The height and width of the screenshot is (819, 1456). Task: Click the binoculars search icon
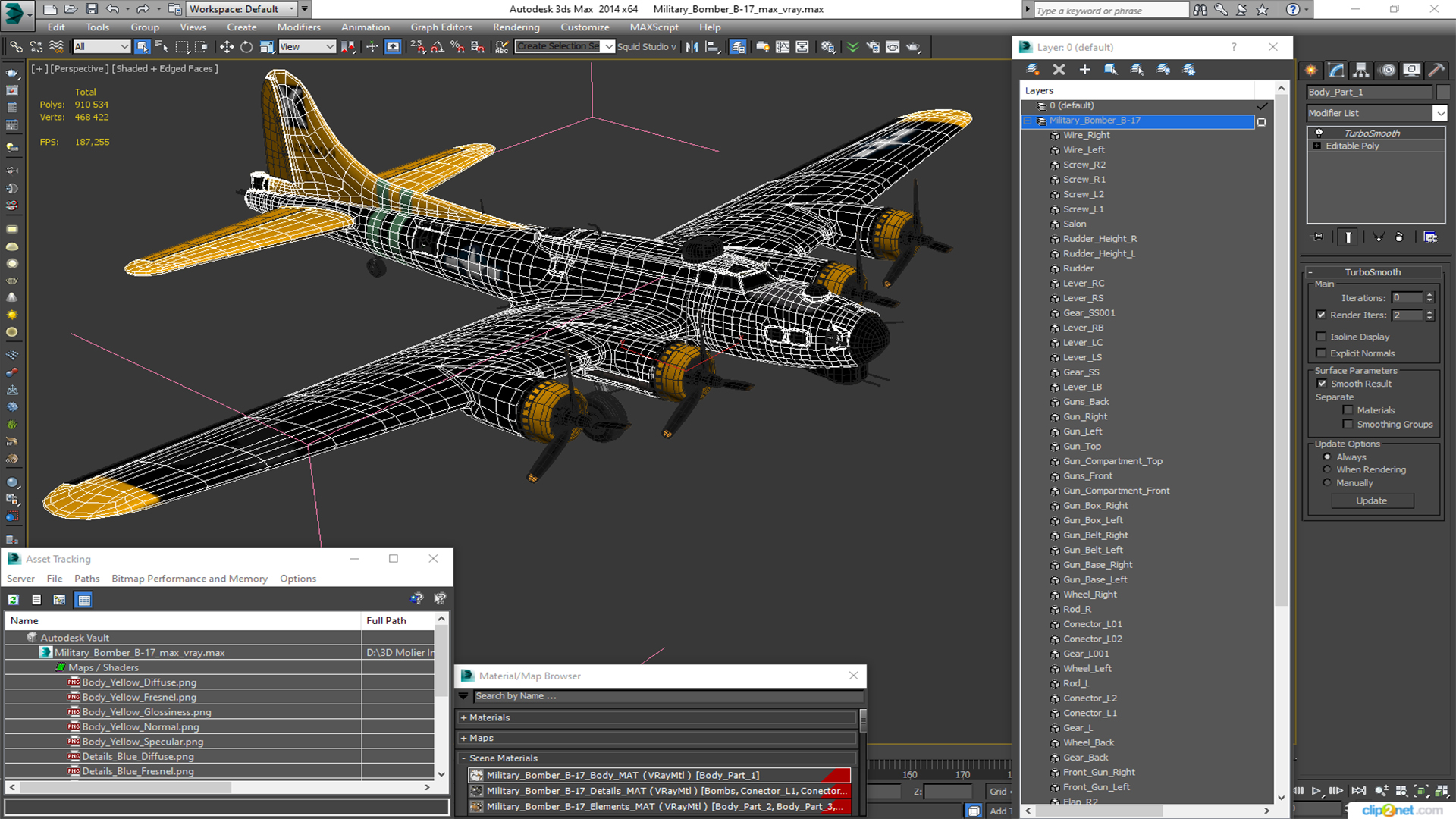[1200, 9]
